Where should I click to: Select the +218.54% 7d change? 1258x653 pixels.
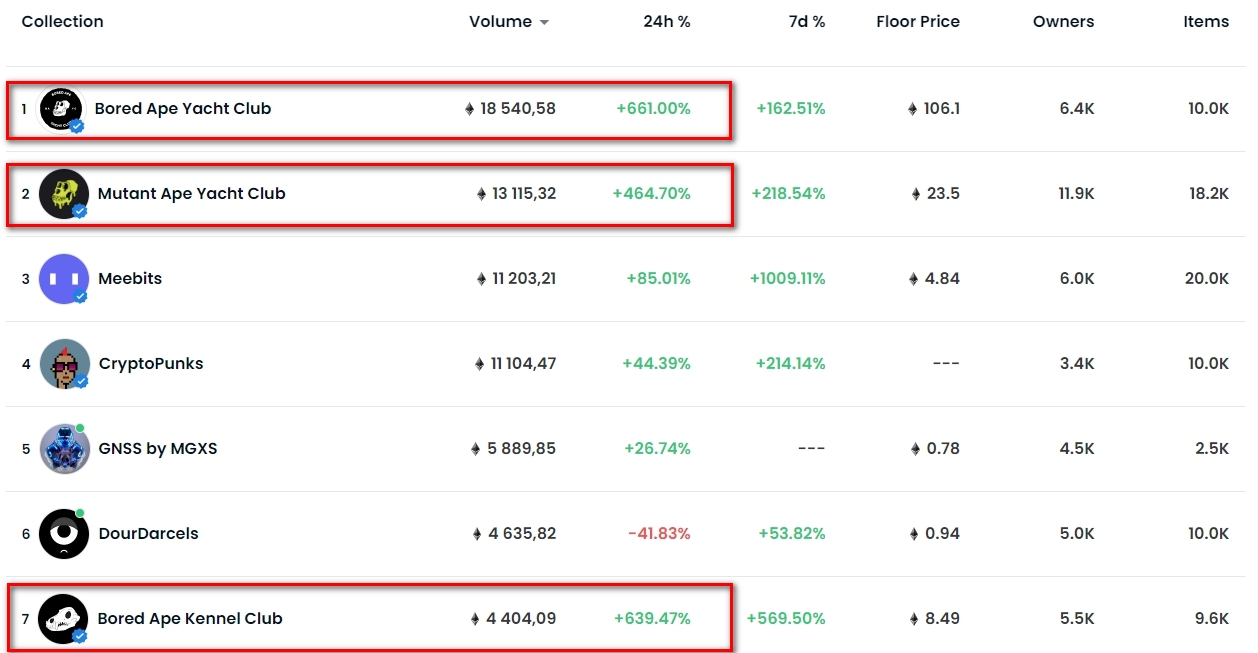pyautogui.click(x=789, y=193)
